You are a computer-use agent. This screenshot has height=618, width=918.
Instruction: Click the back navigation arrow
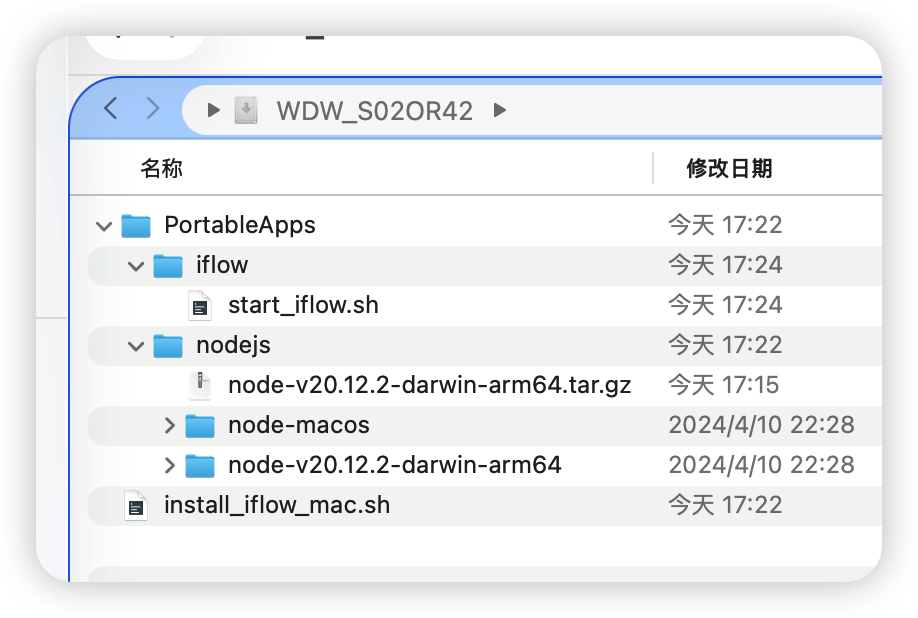pyautogui.click(x=110, y=110)
